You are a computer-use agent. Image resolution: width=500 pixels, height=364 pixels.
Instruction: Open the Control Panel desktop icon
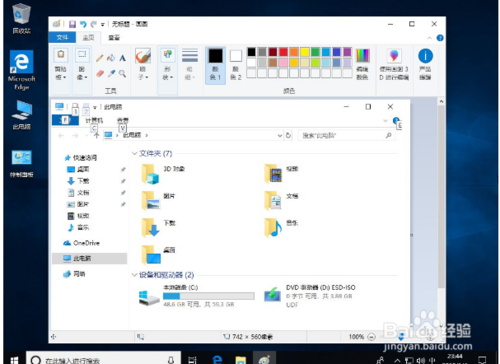[22, 163]
